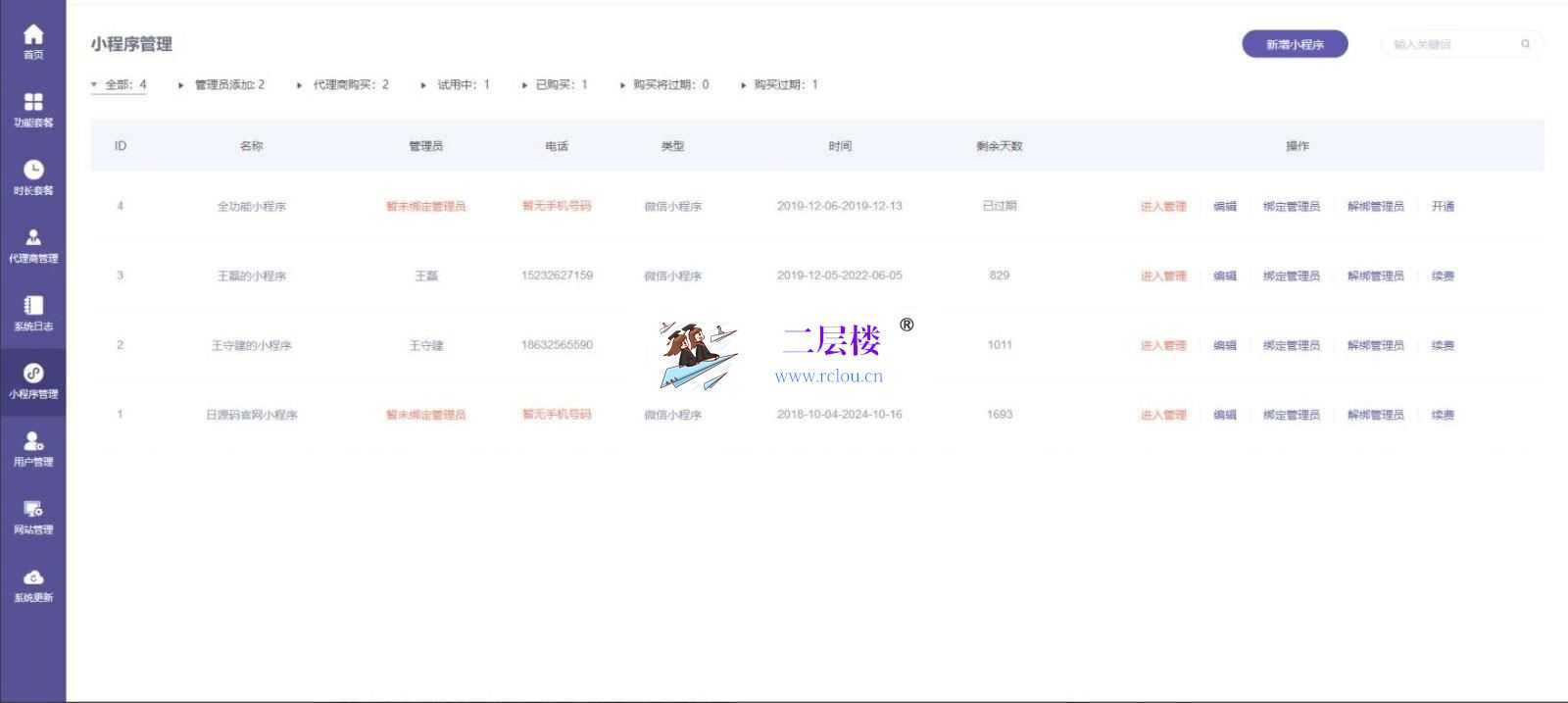Screen dimensions: 1568x703
Task: Expand the 代理商购买: 2 filter
Action: [300, 85]
